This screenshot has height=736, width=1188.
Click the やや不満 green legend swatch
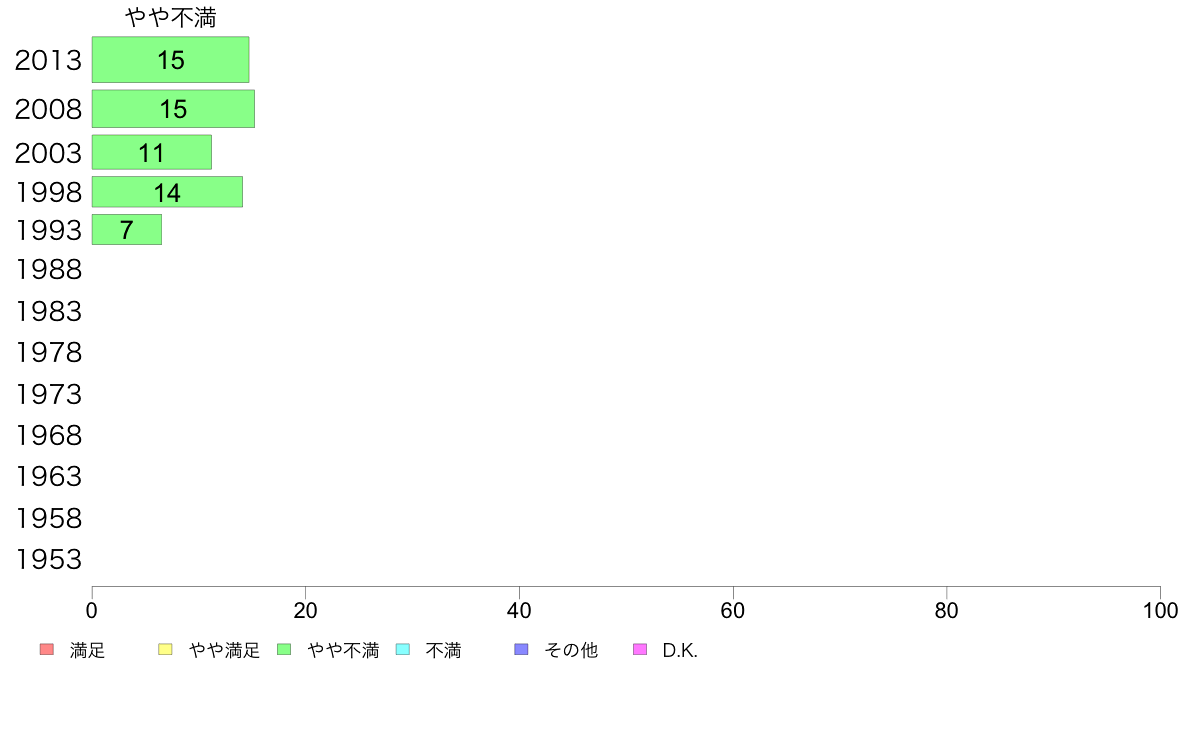[x=284, y=650]
